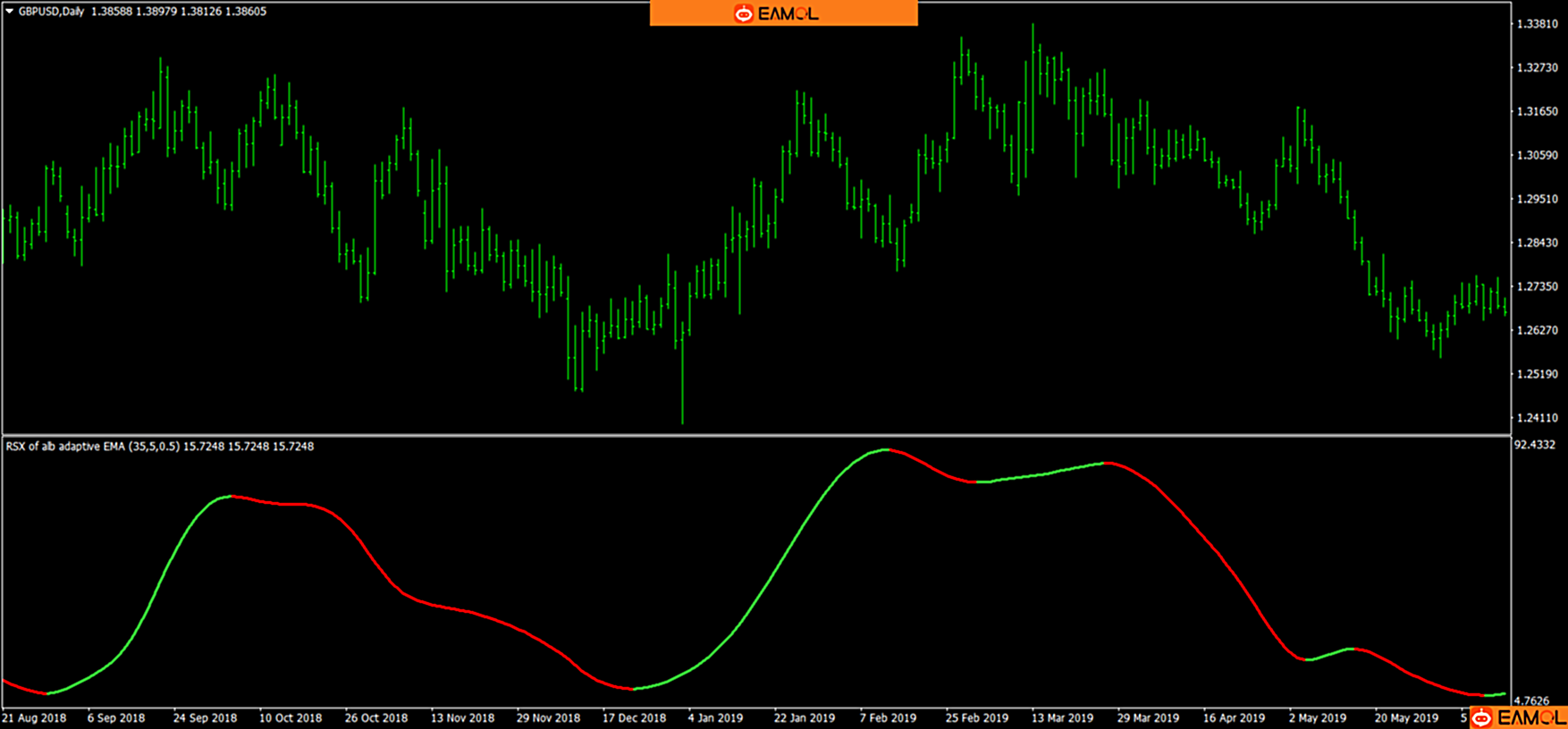Click the GBPUSD,Daily chart title
Screen dimensions: 1568x729
tap(51, 12)
